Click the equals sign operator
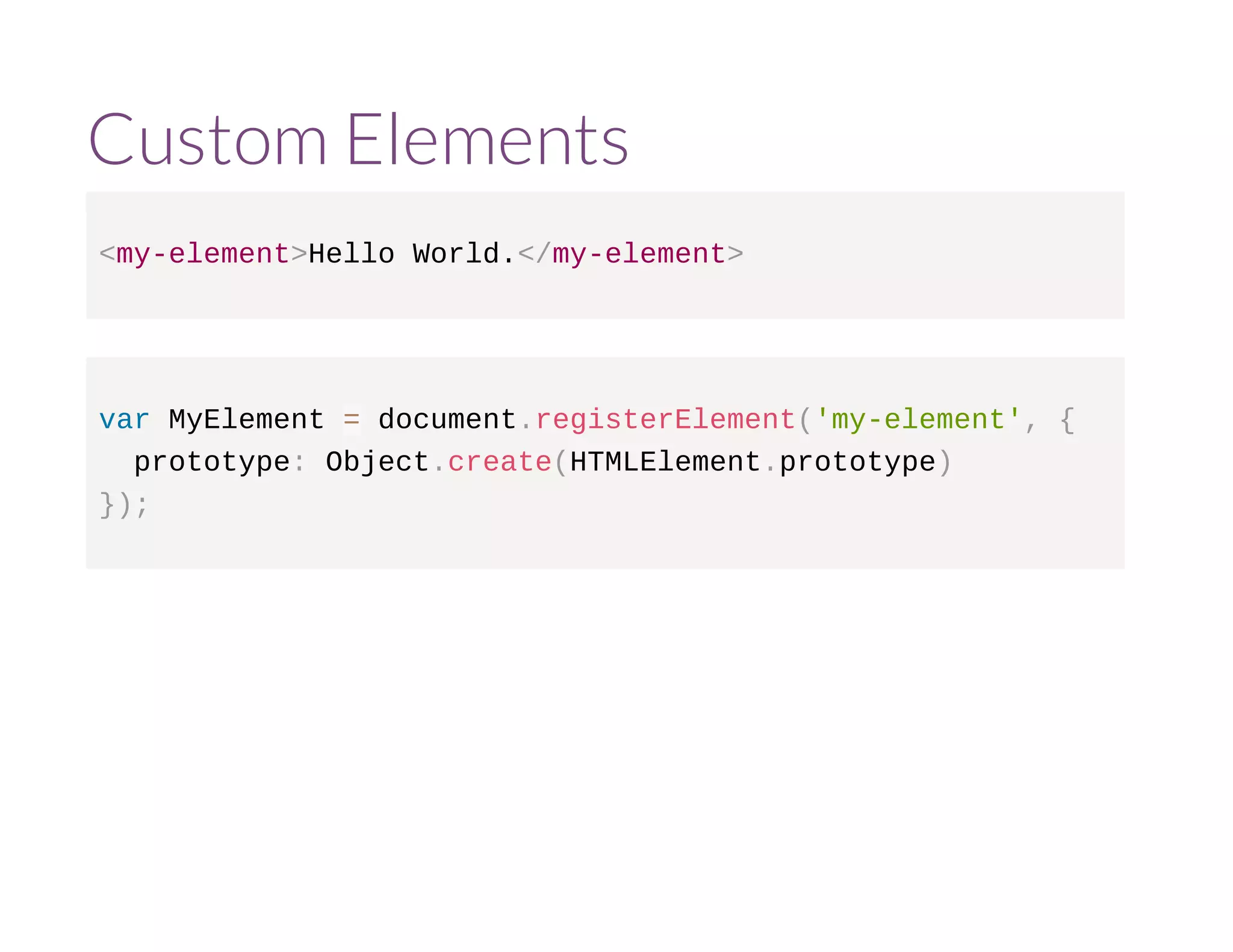Screen dimensions: 1233x952 pyautogui.click(x=351, y=419)
